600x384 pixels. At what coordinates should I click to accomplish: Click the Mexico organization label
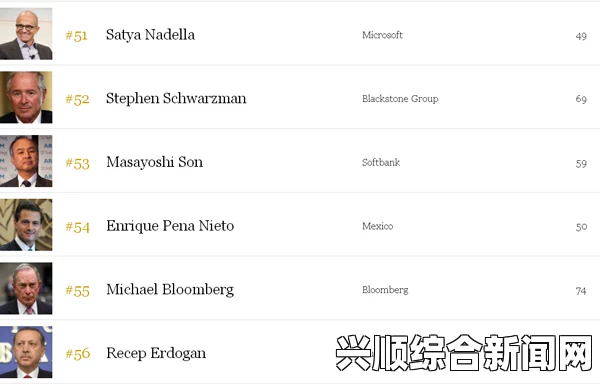(378, 226)
